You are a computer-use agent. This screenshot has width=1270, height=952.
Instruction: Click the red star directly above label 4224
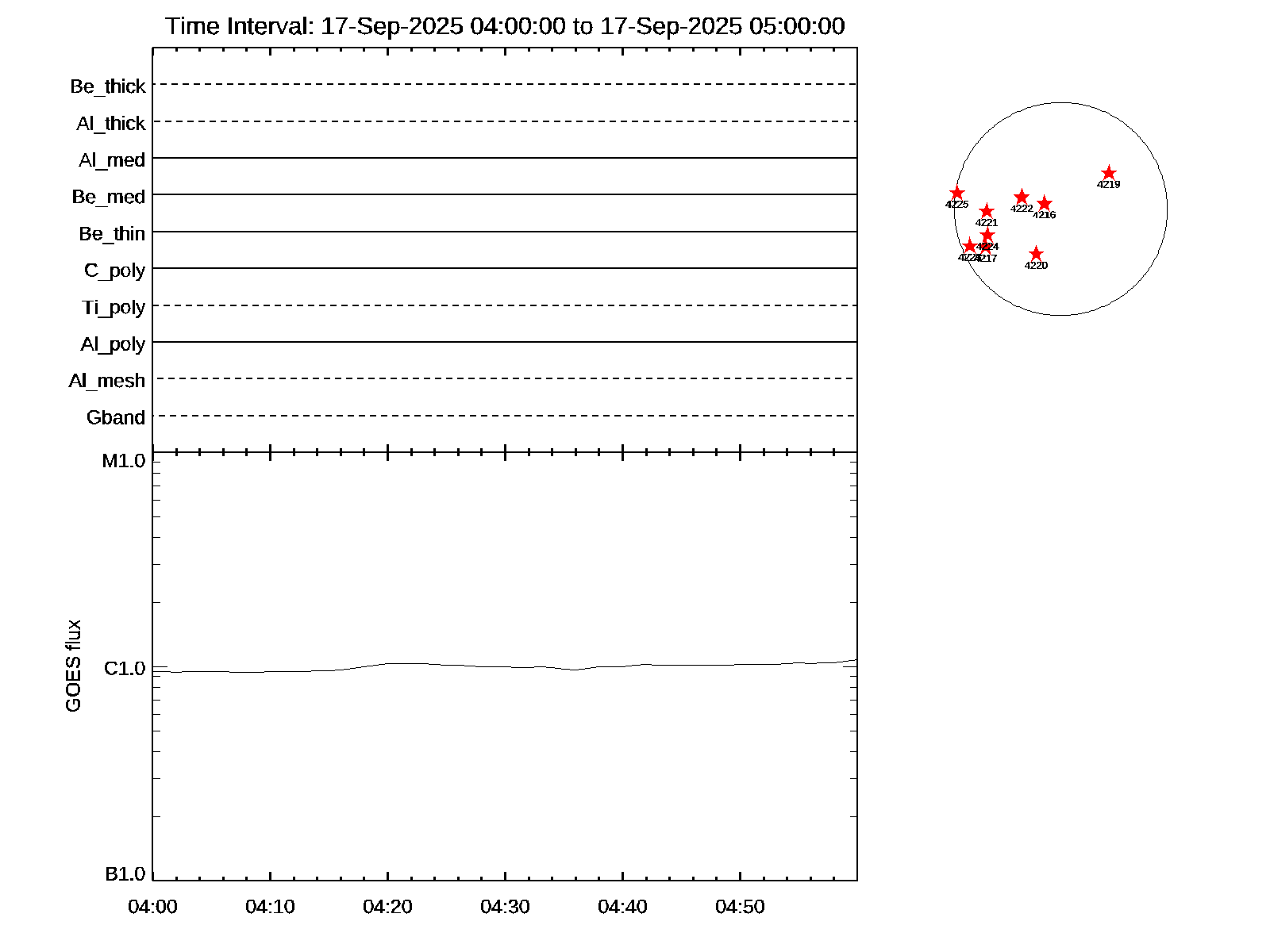pos(987,236)
